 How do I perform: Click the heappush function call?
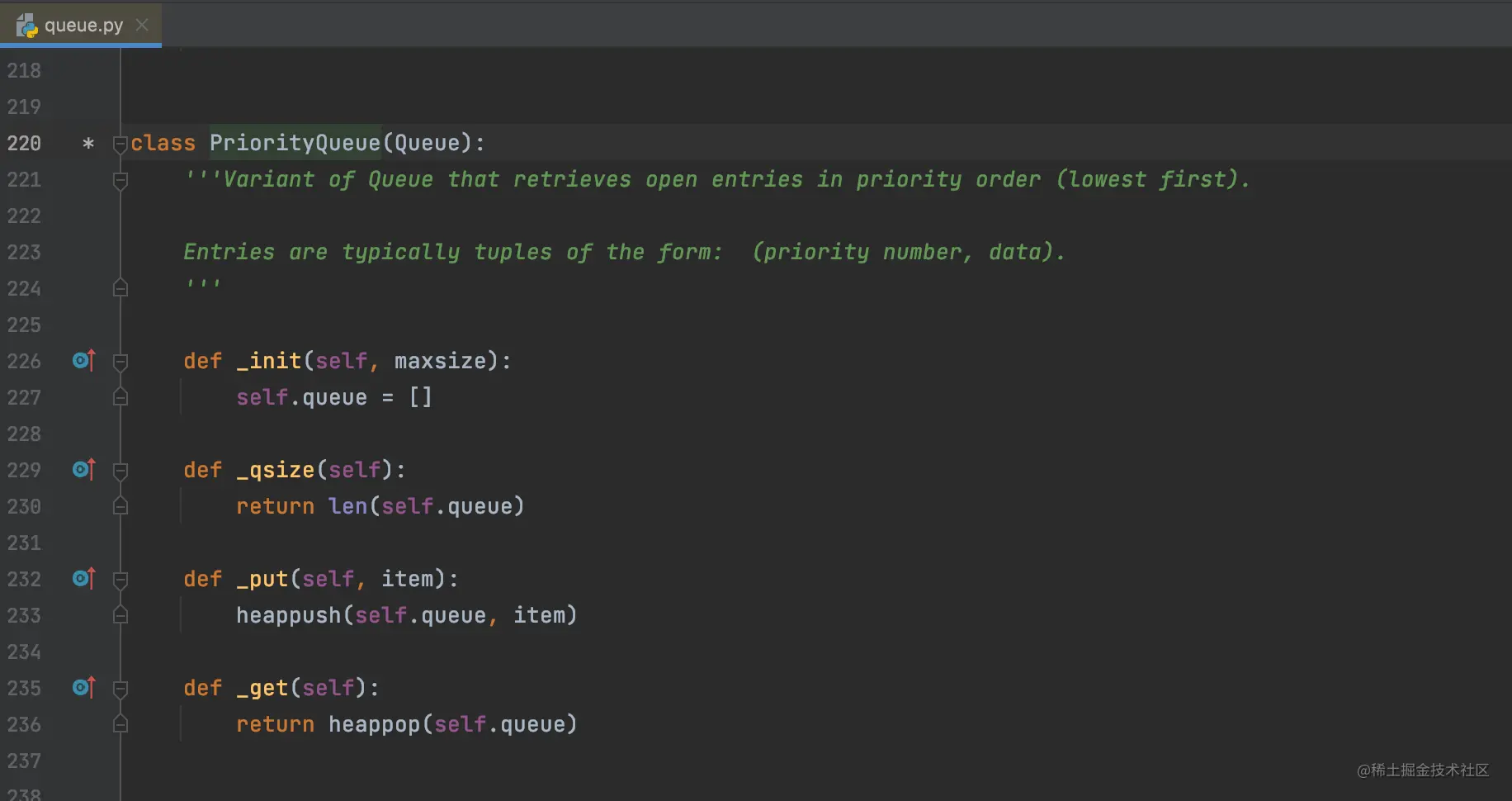click(x=289, y=615)
